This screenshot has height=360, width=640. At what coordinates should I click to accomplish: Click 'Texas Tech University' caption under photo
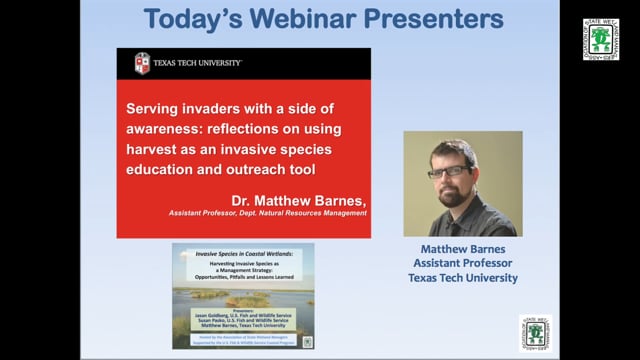[x=463, y=278]
